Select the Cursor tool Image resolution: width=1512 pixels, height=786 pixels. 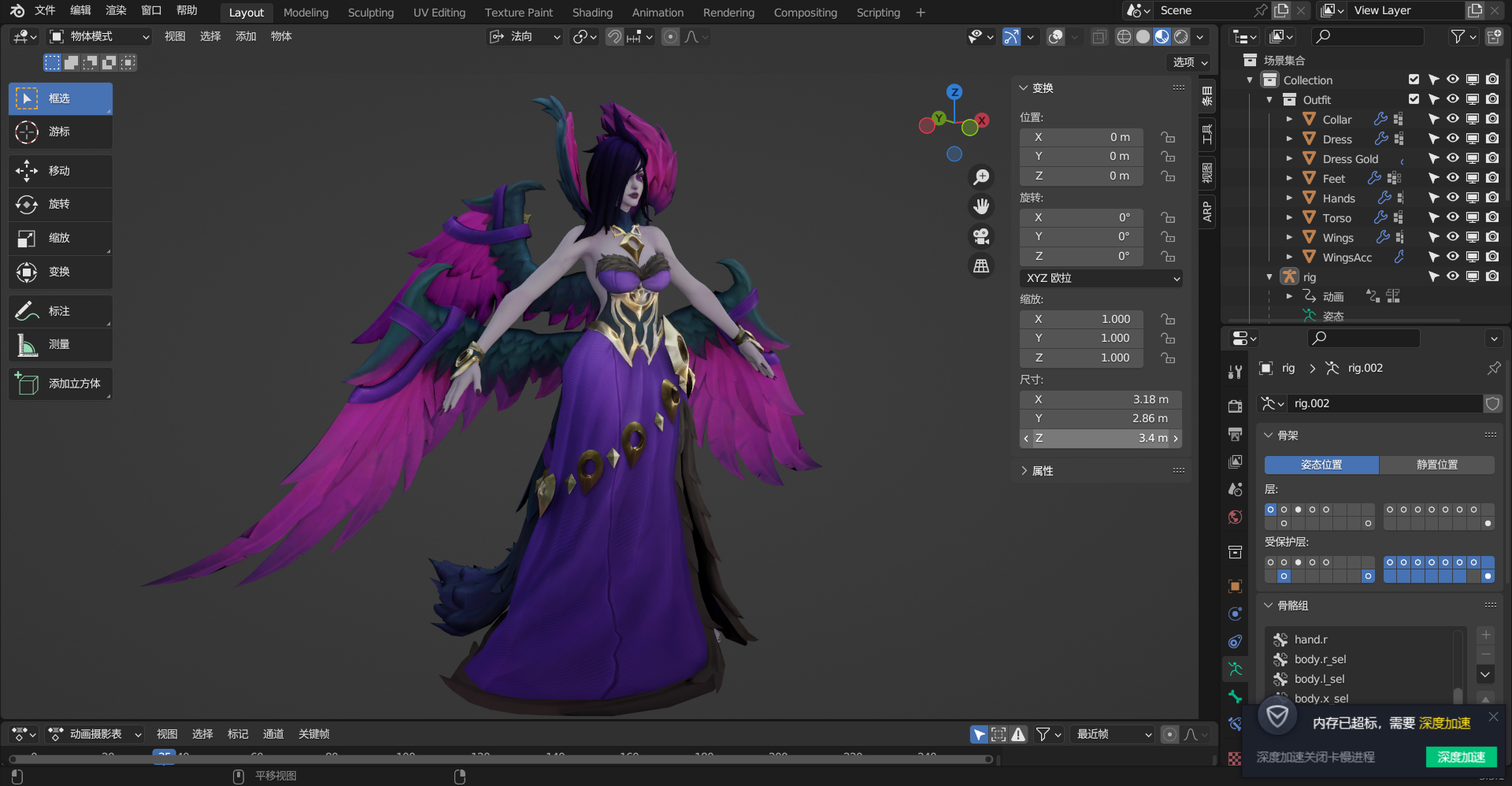pyautogui.click(x=60, y=132)
